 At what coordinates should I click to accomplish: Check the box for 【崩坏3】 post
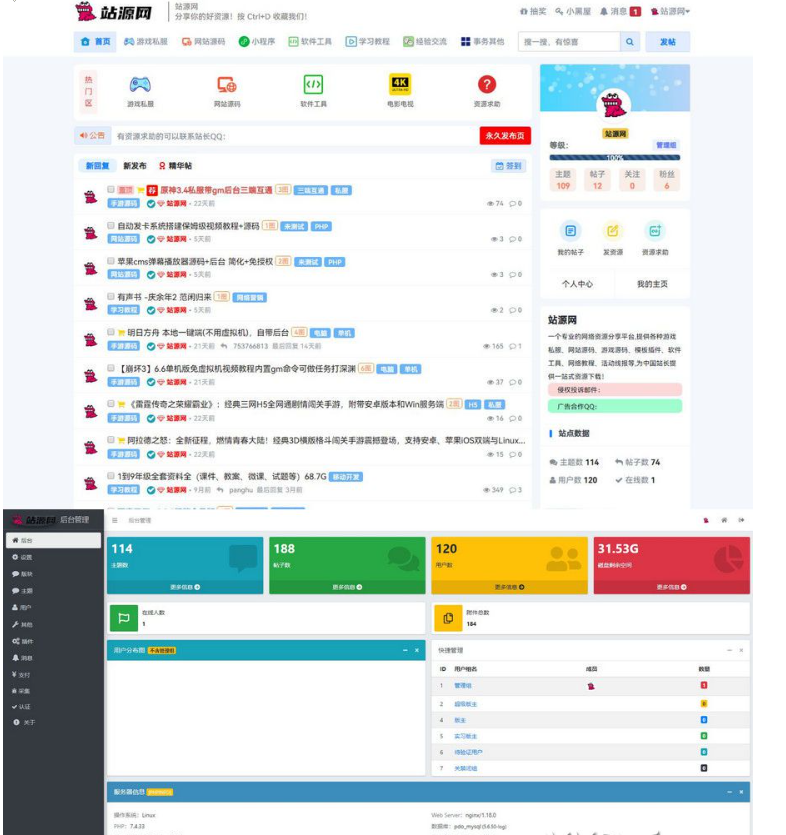tap(111, 368)
